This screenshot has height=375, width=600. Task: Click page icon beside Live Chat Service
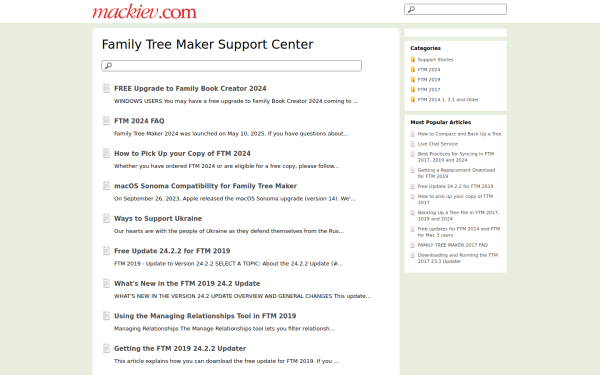tap(412, 144)
